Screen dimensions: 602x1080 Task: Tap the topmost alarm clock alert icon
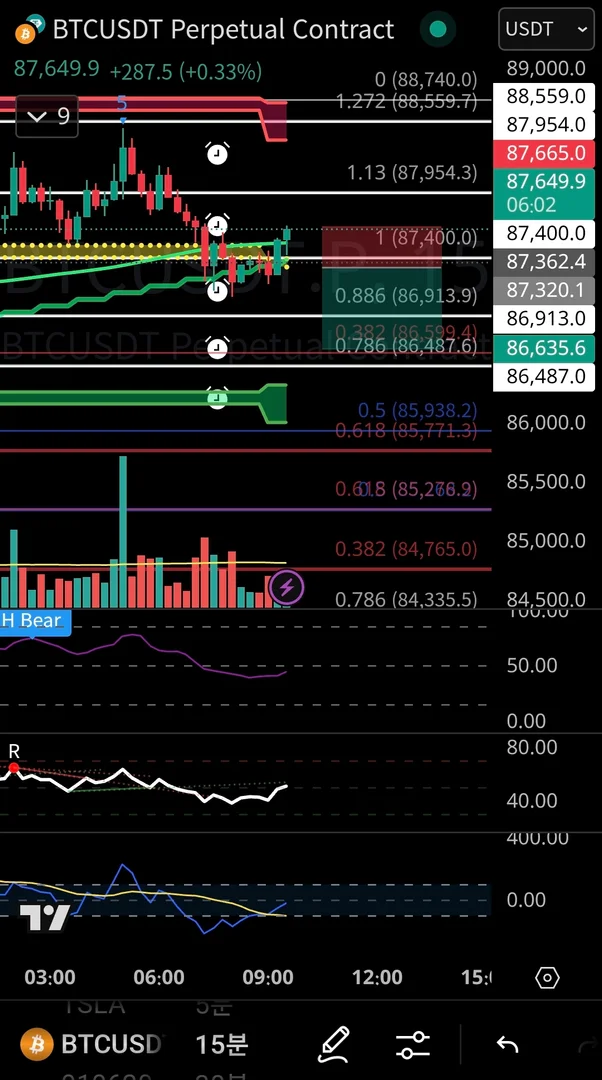(x=218, y=154)
